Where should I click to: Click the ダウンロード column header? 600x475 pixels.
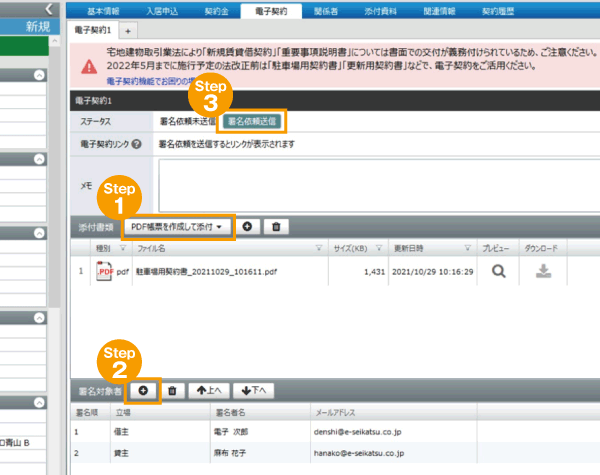click(541, 248)
